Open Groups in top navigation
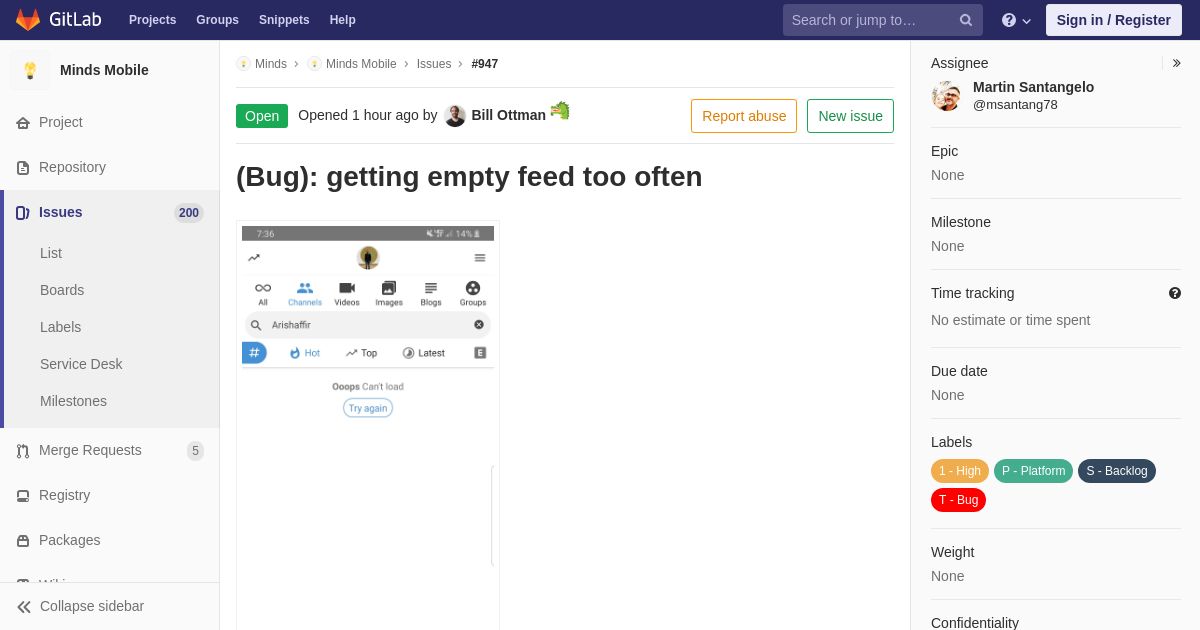1200x630 pixels. 217,20
